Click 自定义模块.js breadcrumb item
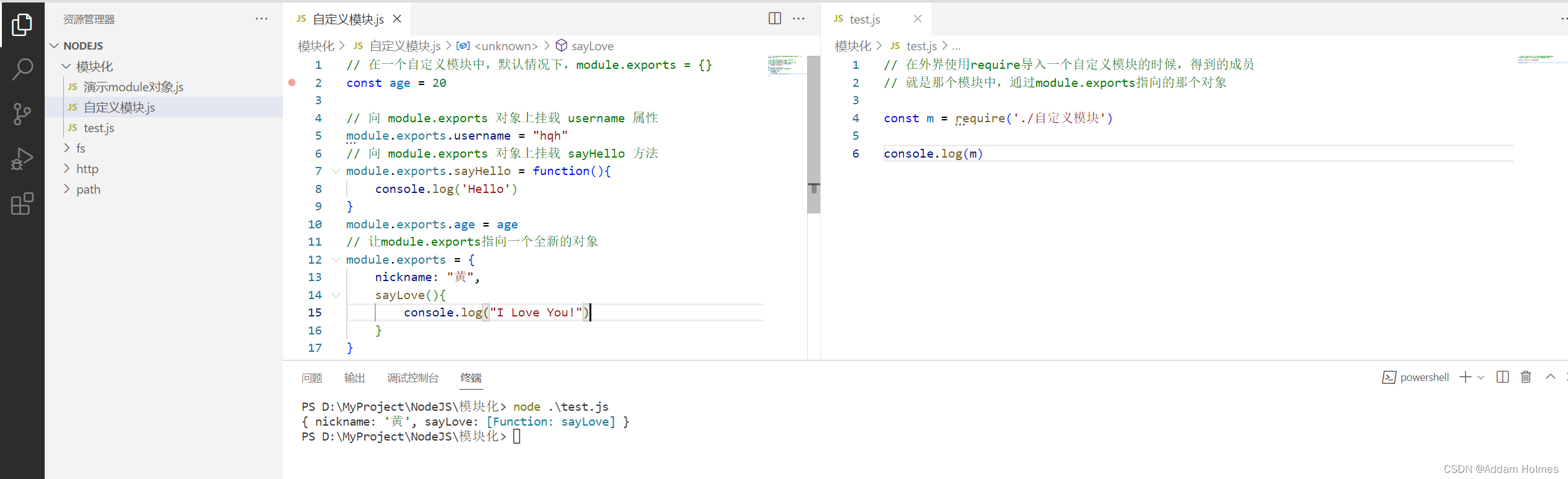 coord(405,46)
